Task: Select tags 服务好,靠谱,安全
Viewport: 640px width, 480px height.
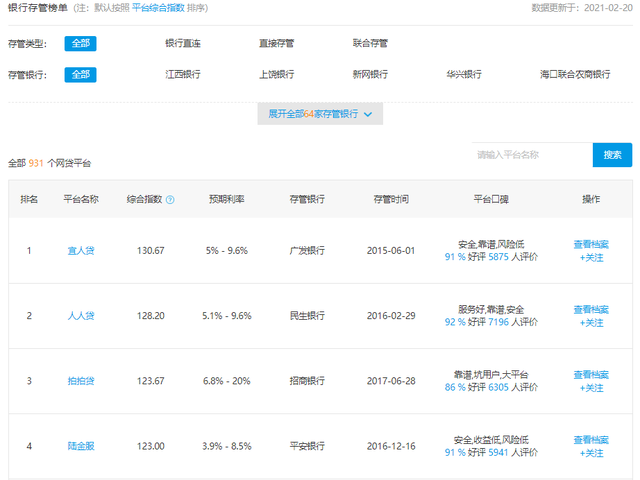Action: (491, 309)
